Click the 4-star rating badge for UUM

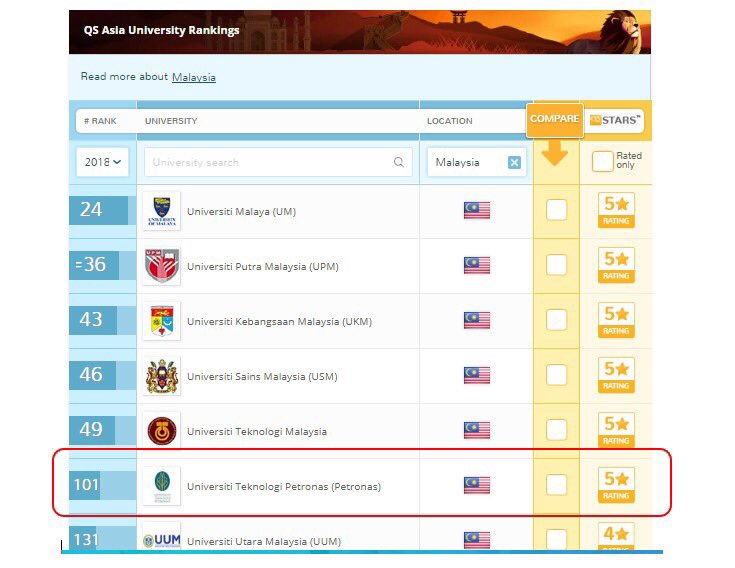pyautogui.click(x=616, y=537)
